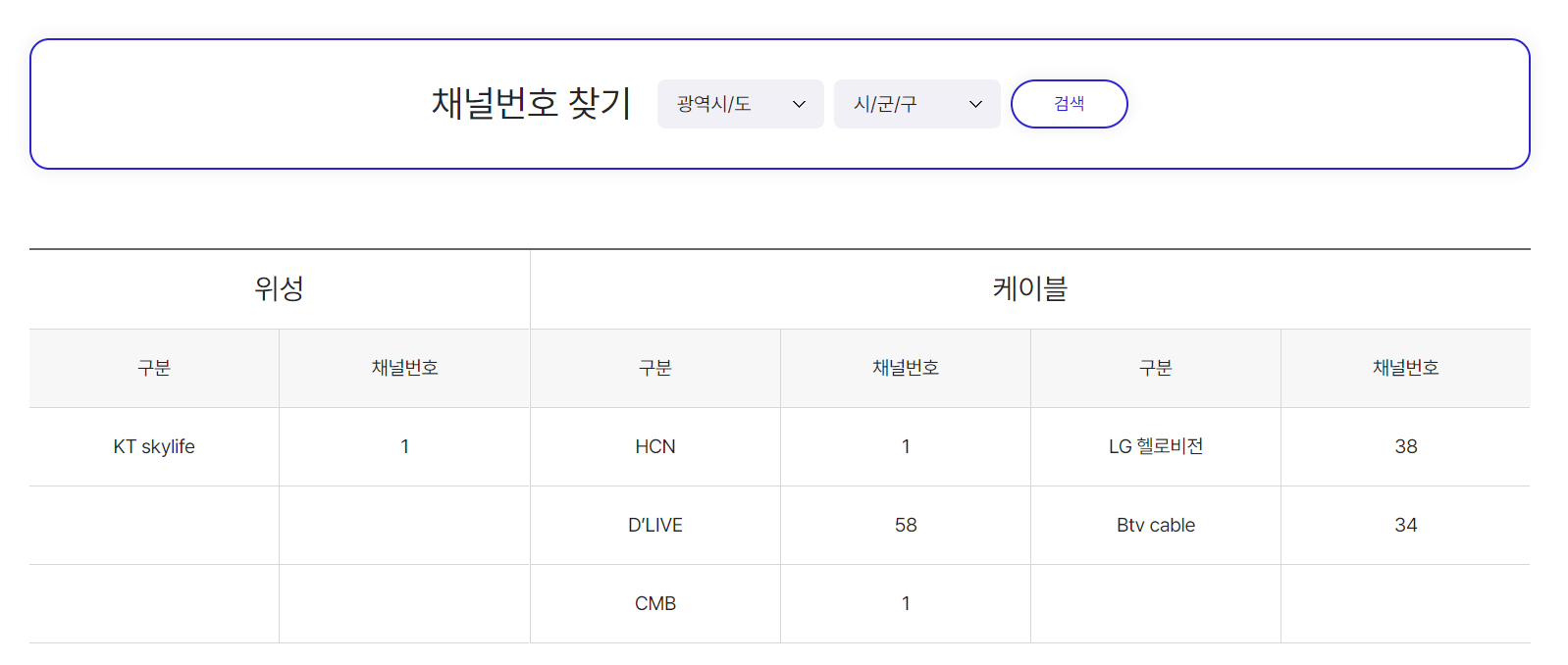The image size is (1568, 665).
Task: Click the D'LIVE provider cell
Action: click(655, 525)
